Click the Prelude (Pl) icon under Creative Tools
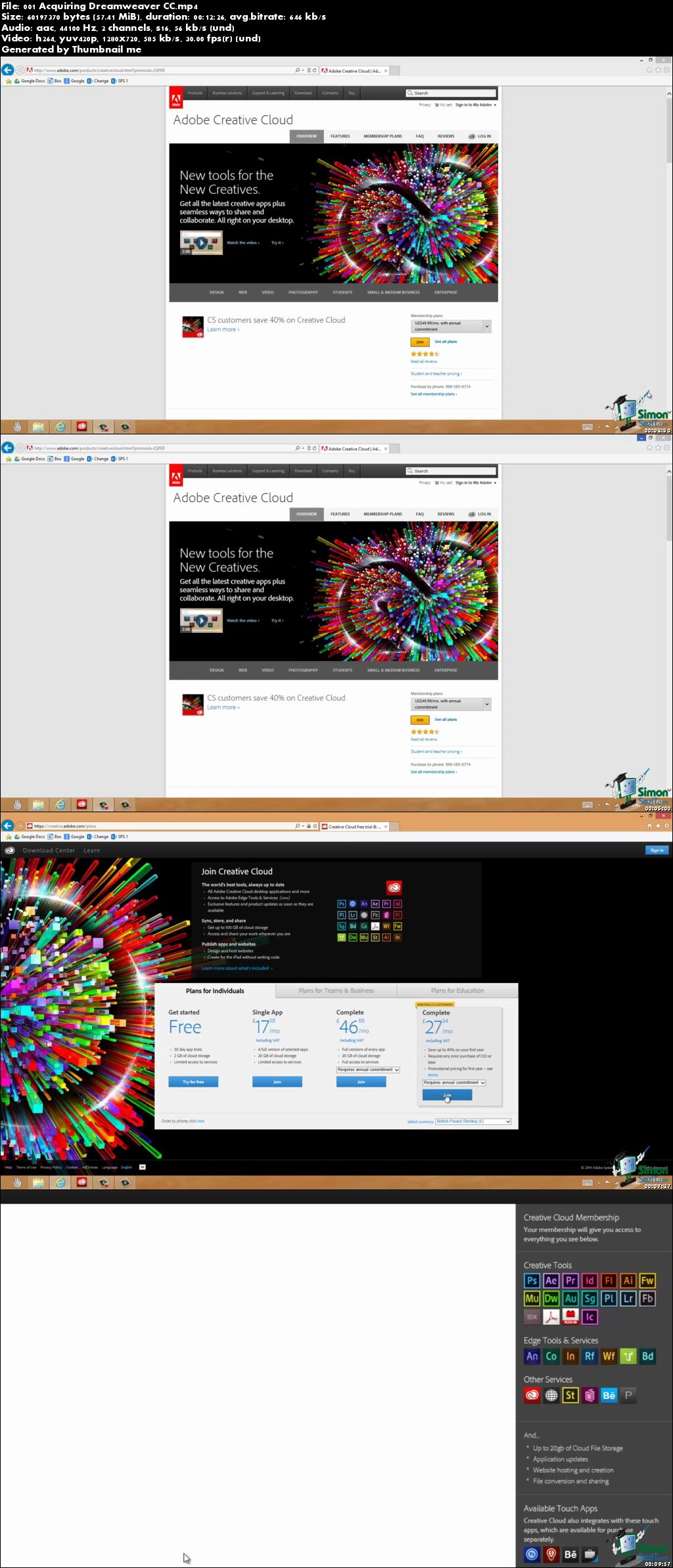The image size is (673, 1568). [609, 1299]
